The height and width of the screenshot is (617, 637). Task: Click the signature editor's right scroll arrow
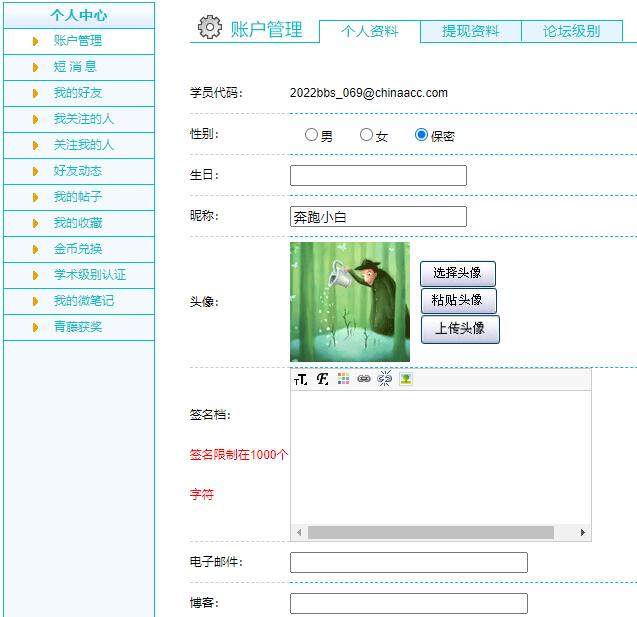point(583,533)
